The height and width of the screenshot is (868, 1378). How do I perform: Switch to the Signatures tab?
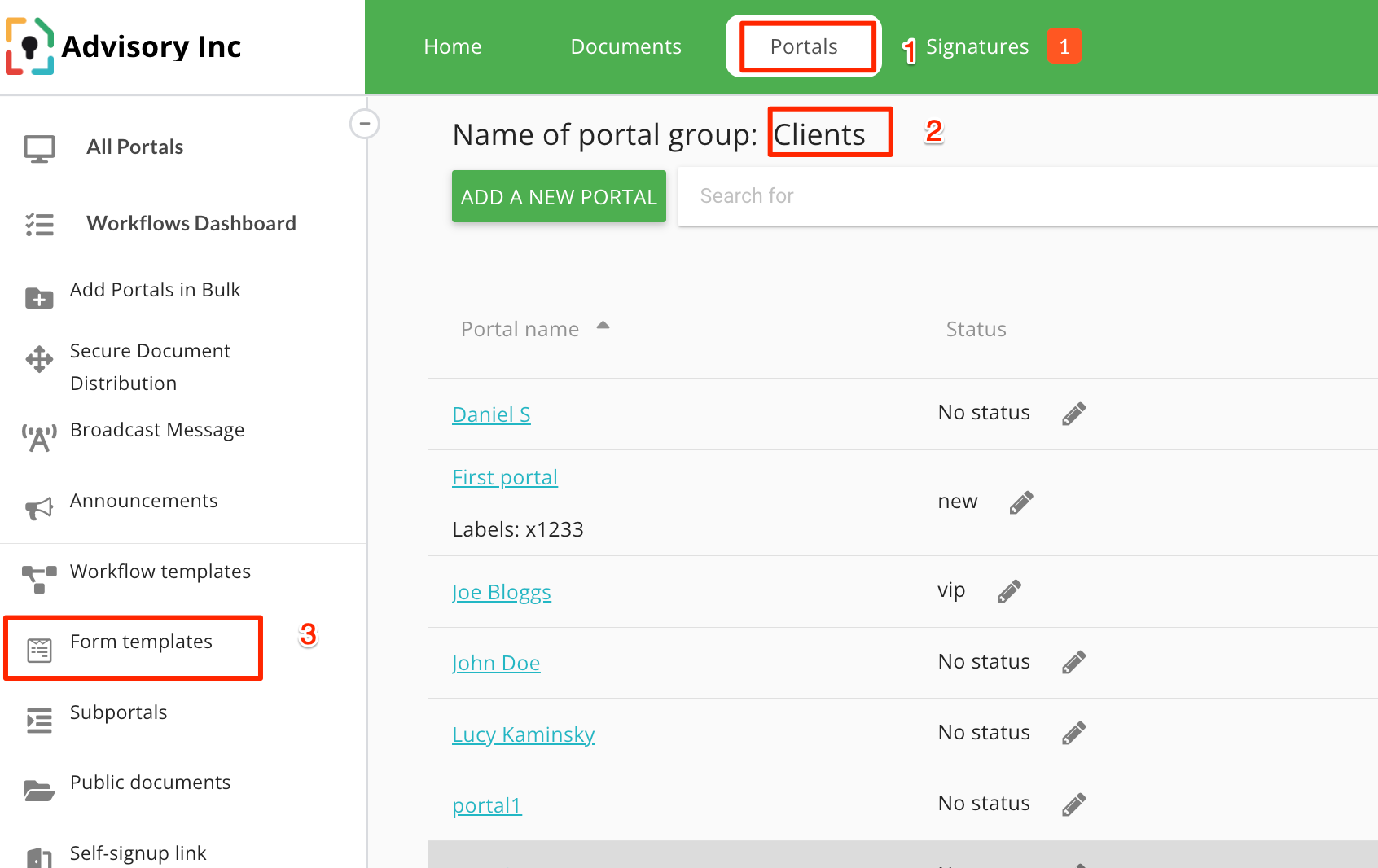[976, 47]
